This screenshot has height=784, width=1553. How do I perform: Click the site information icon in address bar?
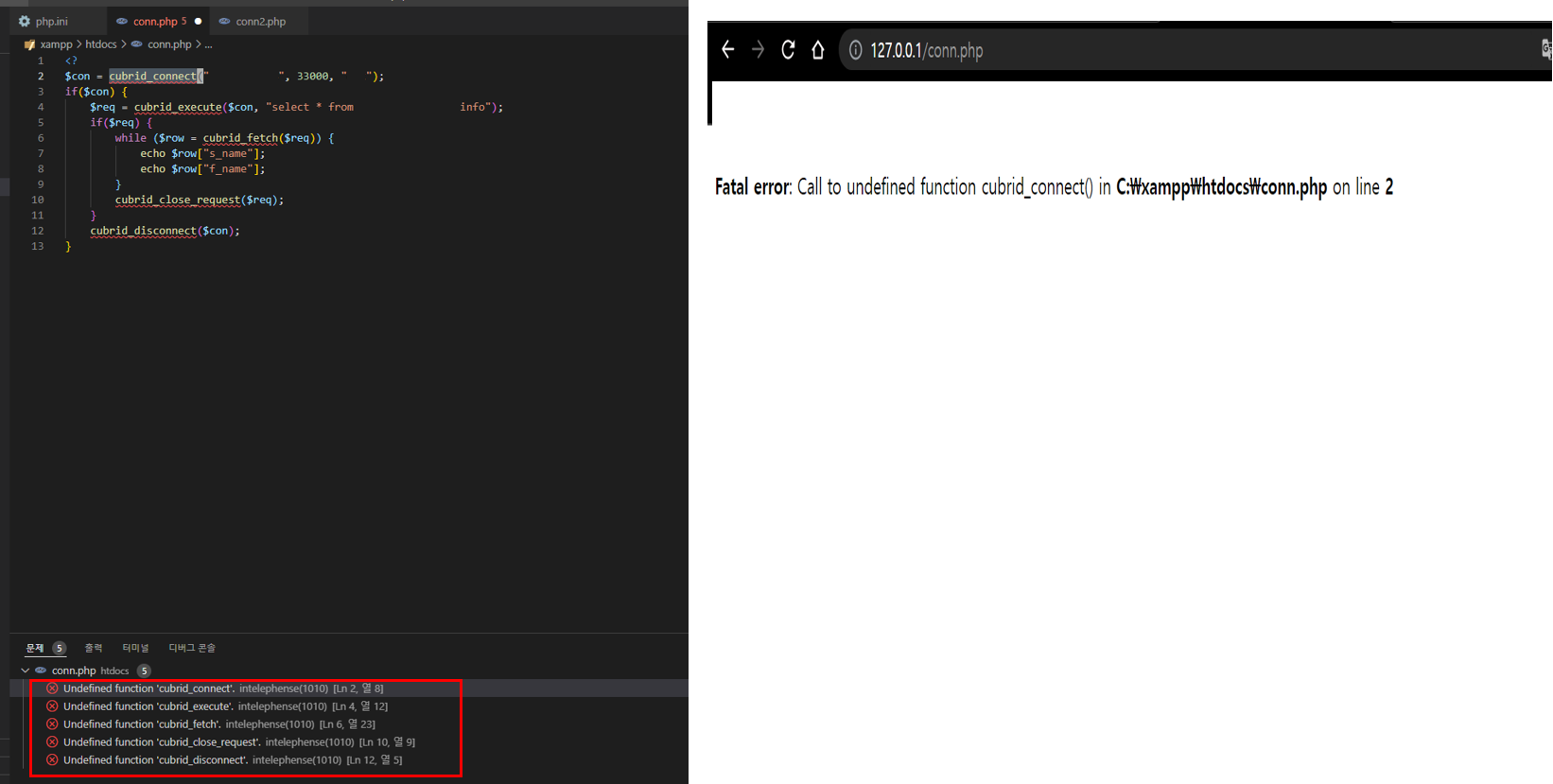(x=855, y=50)
